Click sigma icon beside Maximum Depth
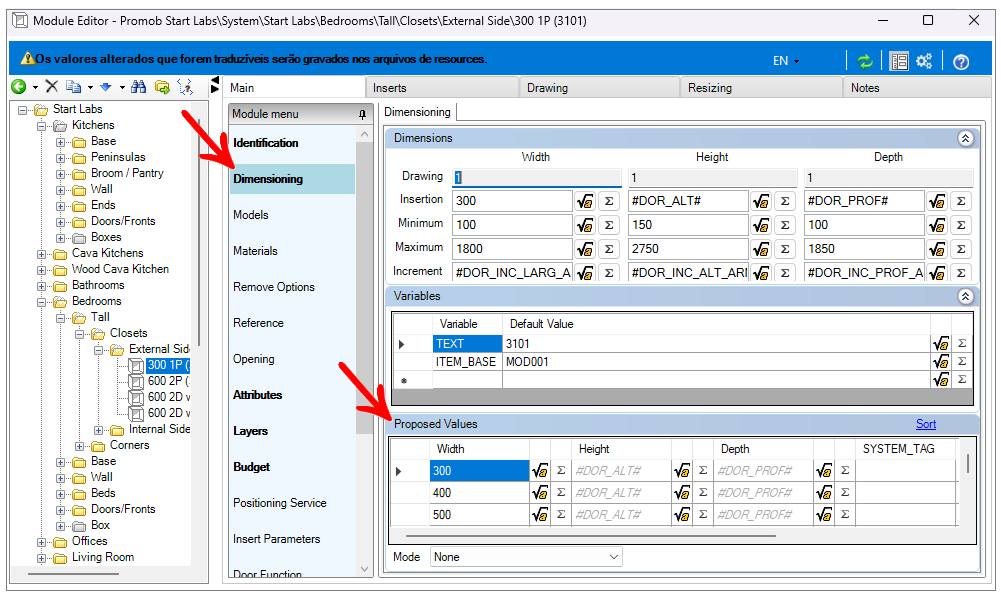 point(961,249)
